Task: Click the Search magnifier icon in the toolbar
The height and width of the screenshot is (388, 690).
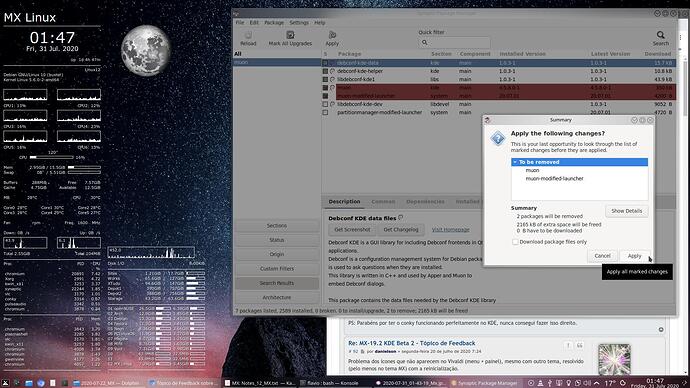Action: pyautogui.click(x=661, y=35)
